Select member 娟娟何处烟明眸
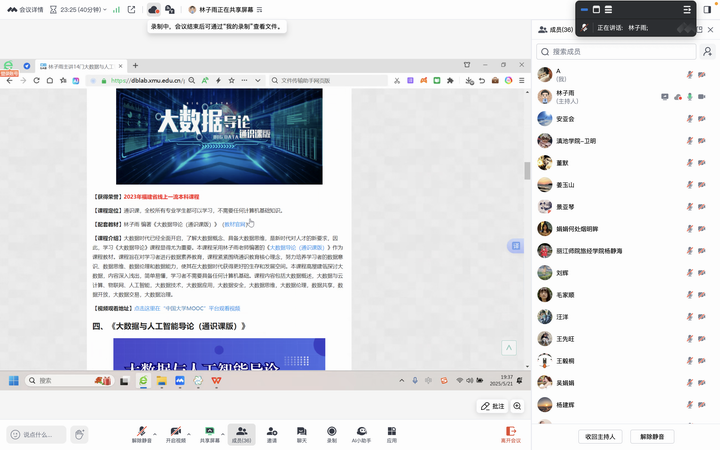 point(577,229)
